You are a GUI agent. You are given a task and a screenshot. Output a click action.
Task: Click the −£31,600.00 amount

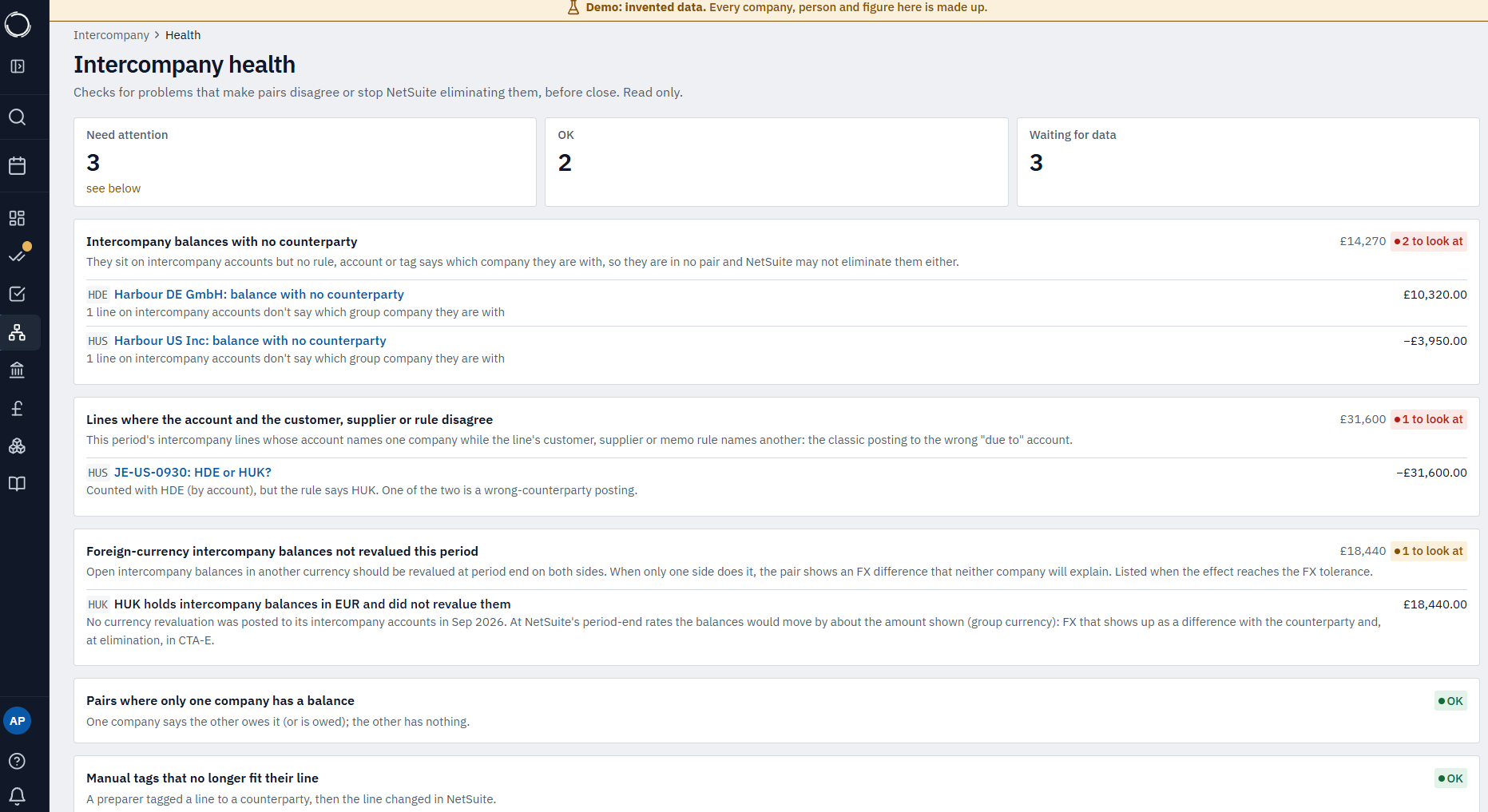(1431, 473)
